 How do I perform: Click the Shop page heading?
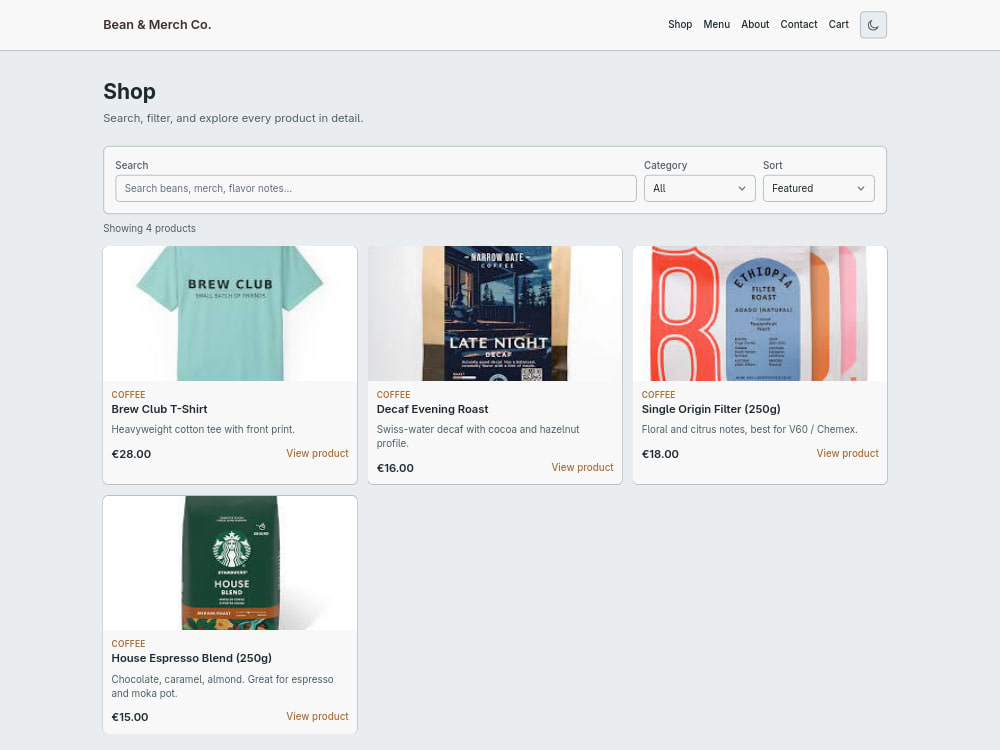pos(129,91)
